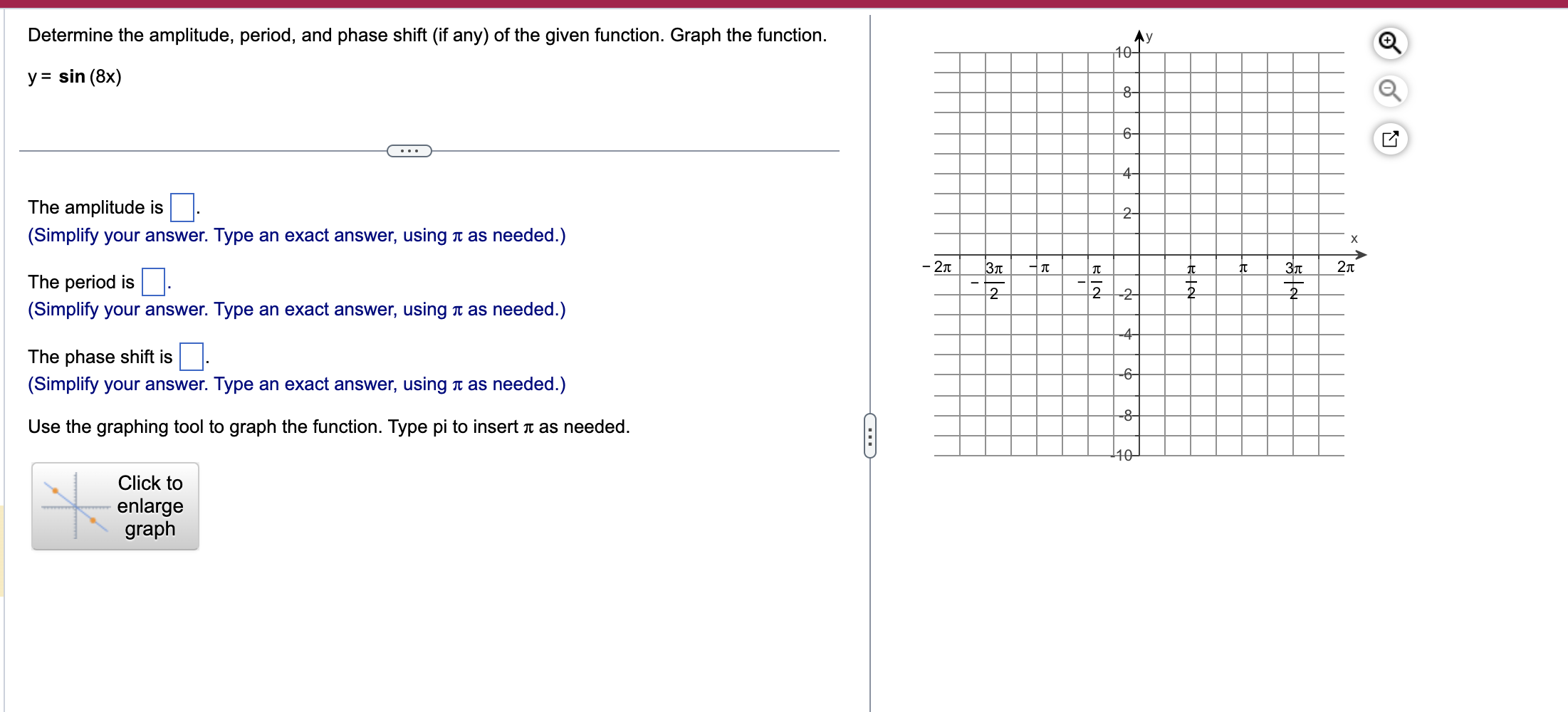This screenshot has width=1568, height=712.
Task: Select the y = sin(8x) problem statement
Action: (x=74, y=76)
